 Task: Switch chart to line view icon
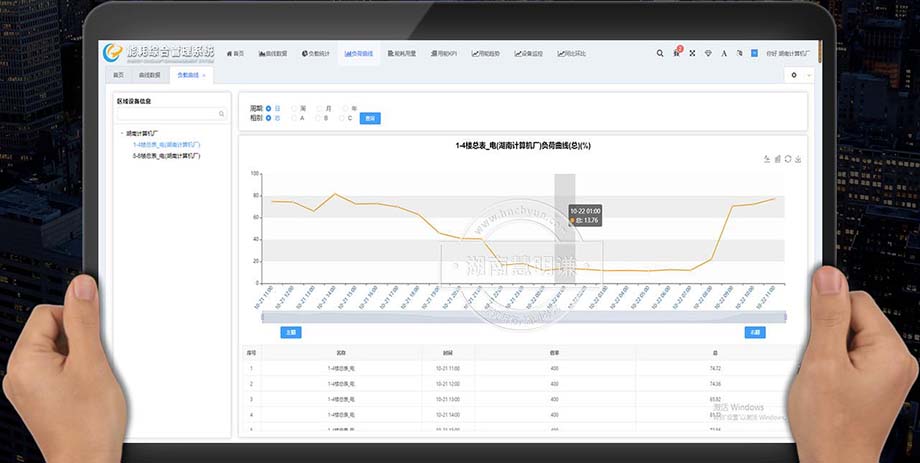[766, 159]
